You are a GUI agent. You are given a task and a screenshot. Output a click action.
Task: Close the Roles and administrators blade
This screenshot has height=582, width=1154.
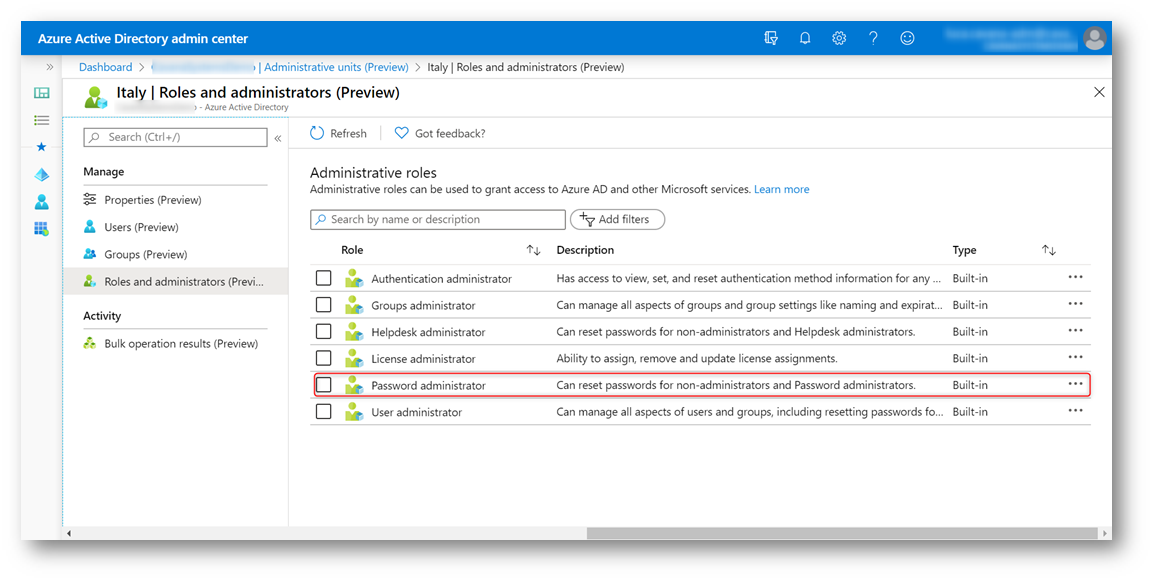click(1099, 92)
